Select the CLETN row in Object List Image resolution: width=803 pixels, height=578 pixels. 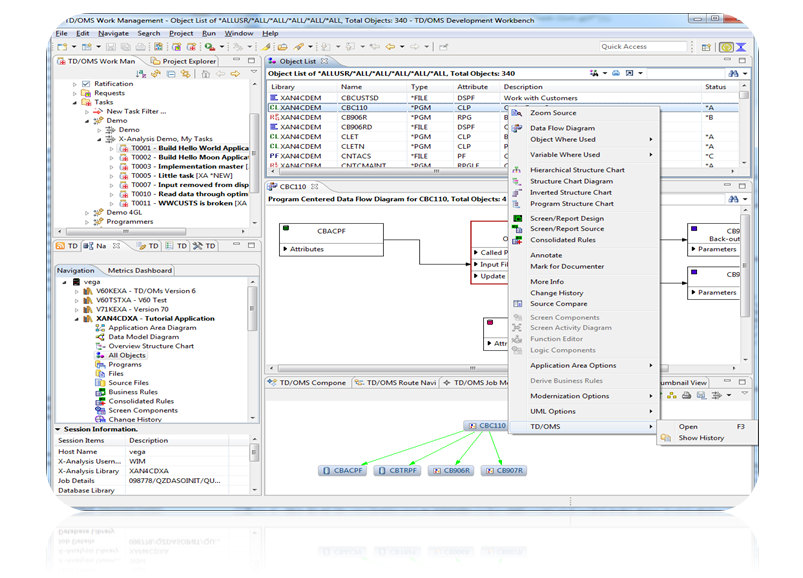click(x=503, y=146)
